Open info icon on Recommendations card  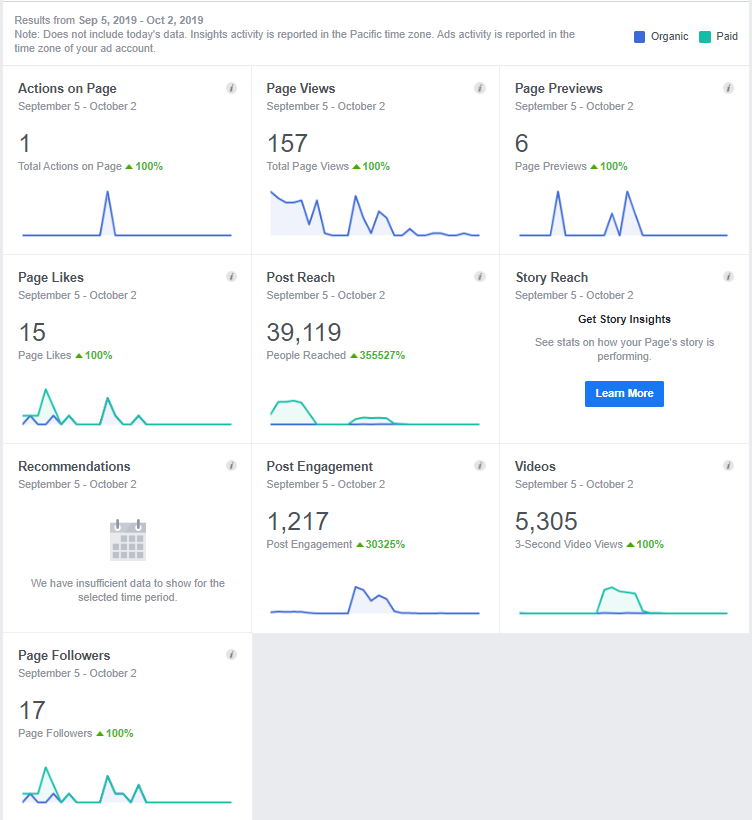231,466
